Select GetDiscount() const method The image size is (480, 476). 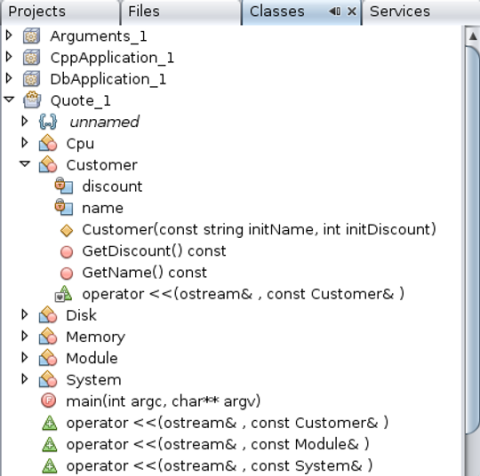(x=154, y=251)
